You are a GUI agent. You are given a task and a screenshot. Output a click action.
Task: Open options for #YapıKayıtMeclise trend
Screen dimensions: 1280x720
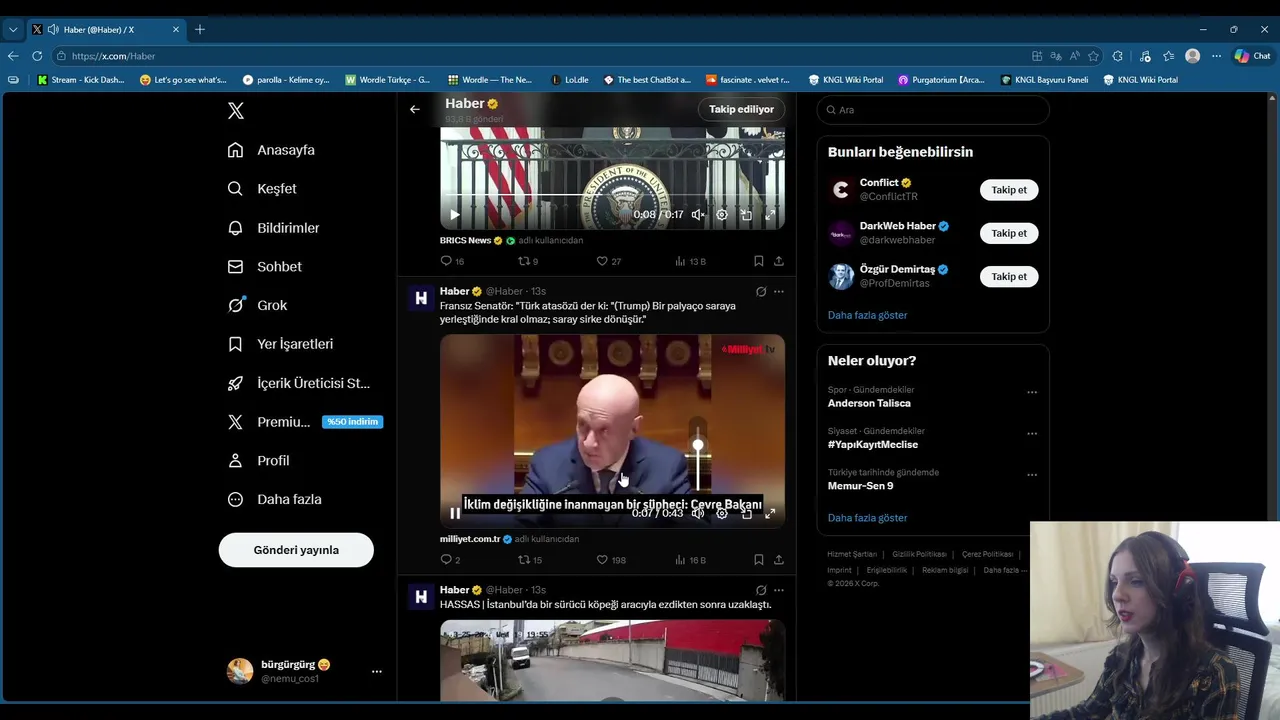1032,434
